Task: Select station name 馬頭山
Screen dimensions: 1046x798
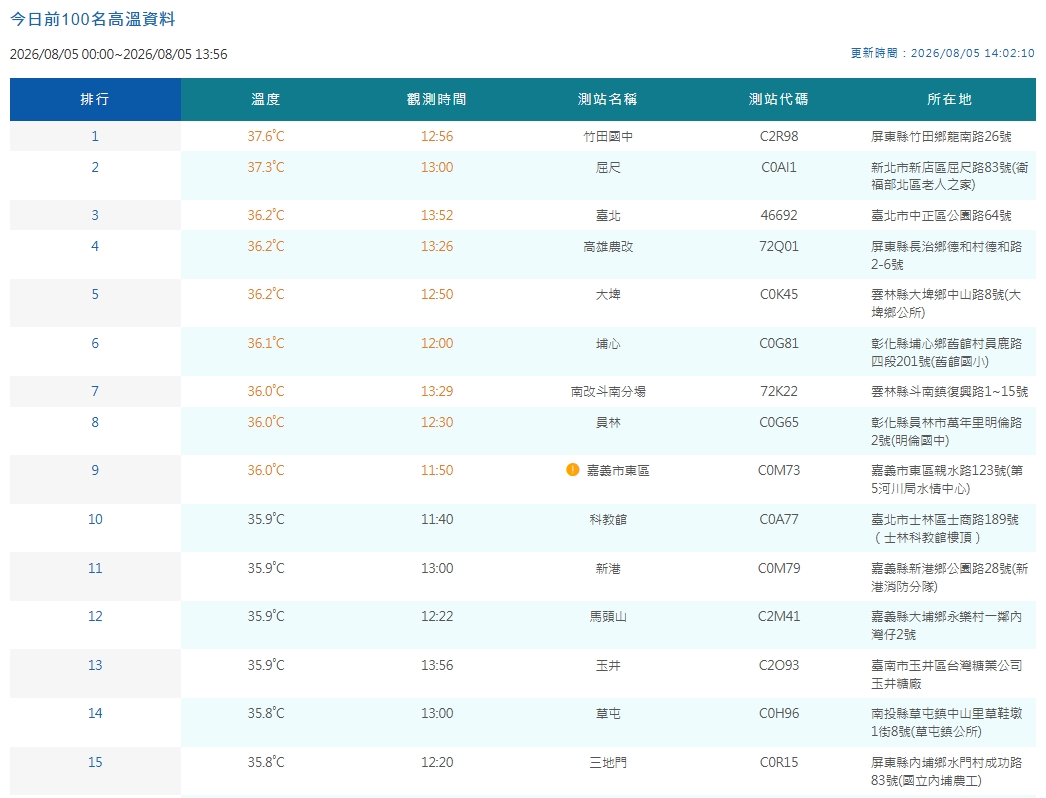Action: coord(608,617)
